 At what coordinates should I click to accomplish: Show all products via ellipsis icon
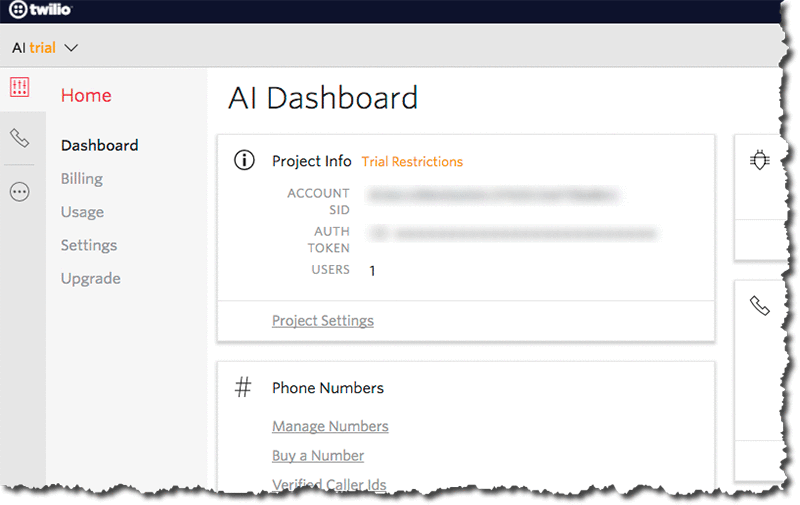tap(20, 192)
